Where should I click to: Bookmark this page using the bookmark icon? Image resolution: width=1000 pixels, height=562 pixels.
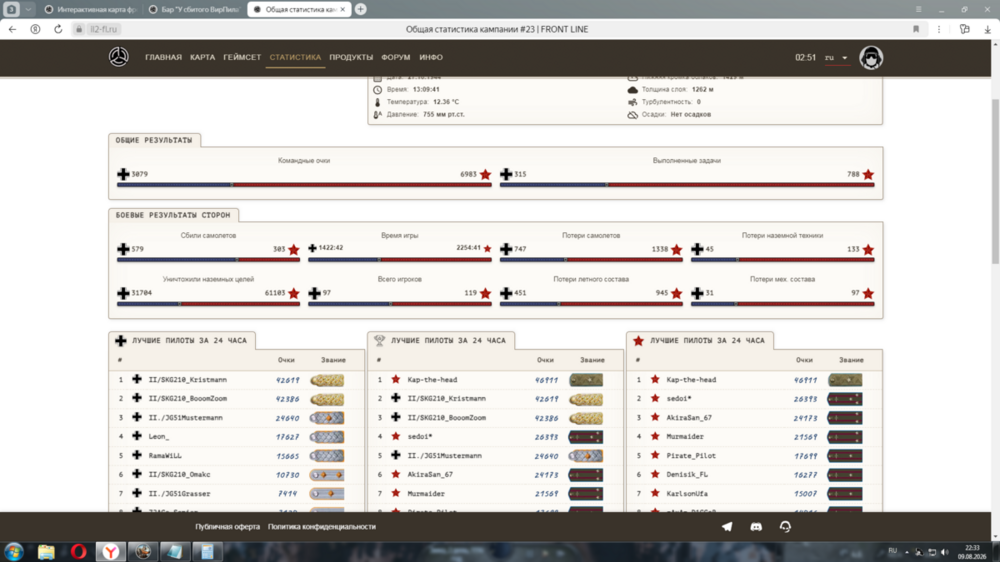(916, 29)
